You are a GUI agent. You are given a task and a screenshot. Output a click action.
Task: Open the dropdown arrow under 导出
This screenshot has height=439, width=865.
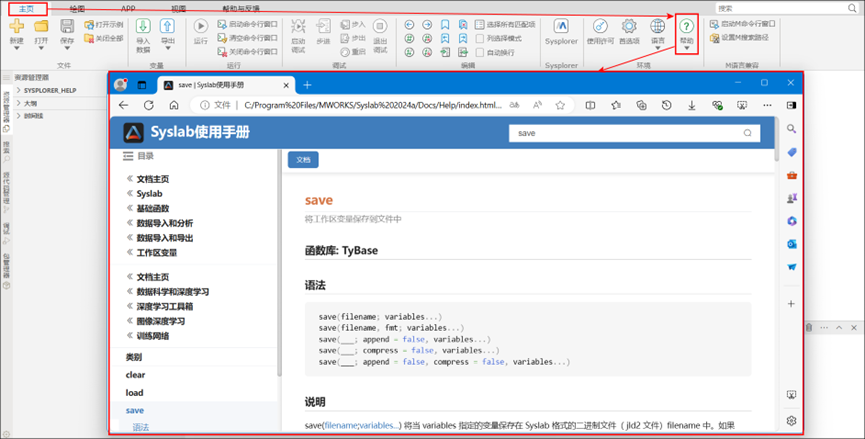point(168,49)
